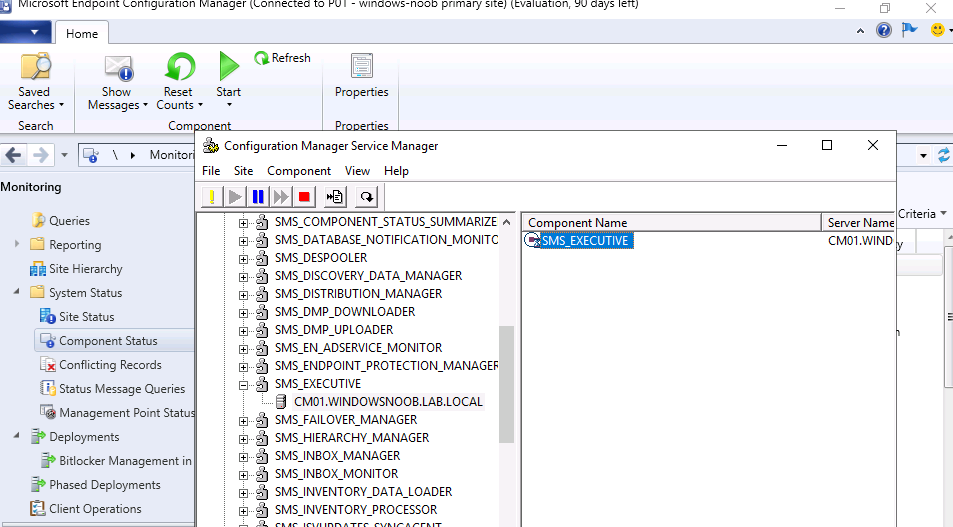Click the forward navigation arrow
Image resolution: width=953 pixels, height=527 pixels.
pyautogui.click(x=40, y=155)
